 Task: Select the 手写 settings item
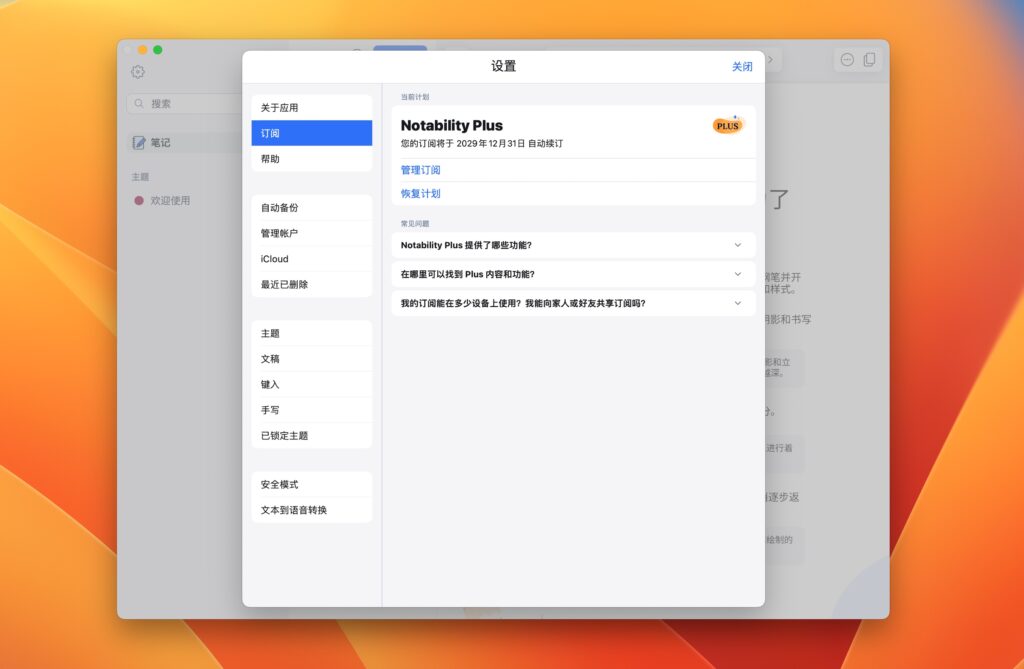[312, 409]
